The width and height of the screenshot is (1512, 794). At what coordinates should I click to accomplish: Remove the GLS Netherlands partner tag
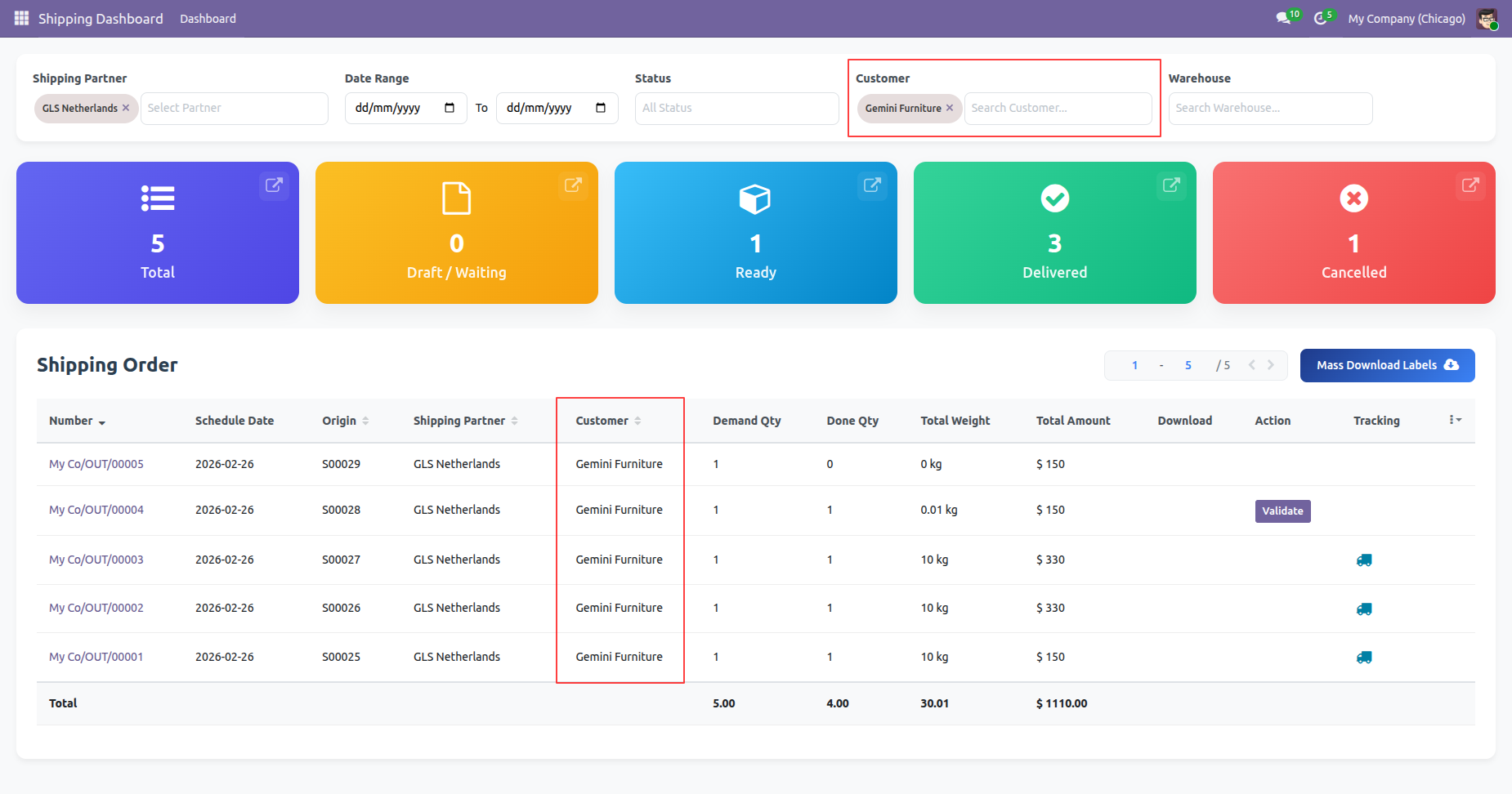[126, 108]
